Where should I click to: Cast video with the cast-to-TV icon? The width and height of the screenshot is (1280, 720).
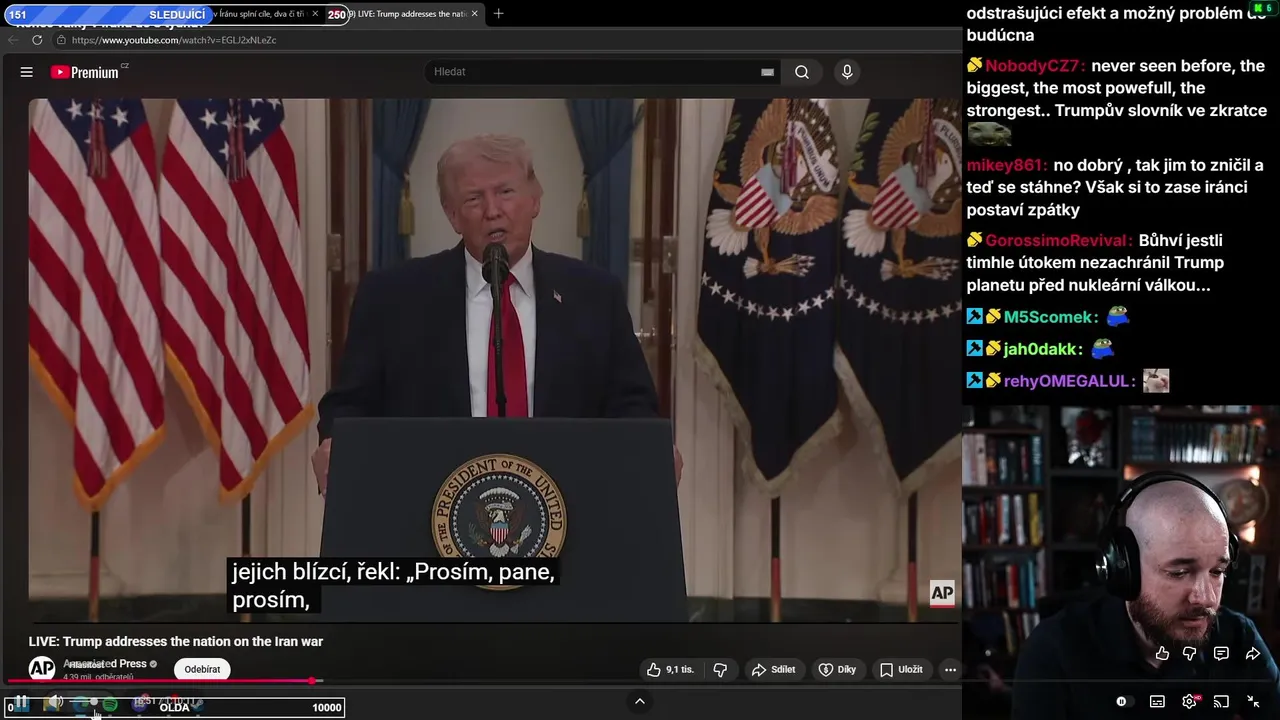click(x=1221, y=702)
